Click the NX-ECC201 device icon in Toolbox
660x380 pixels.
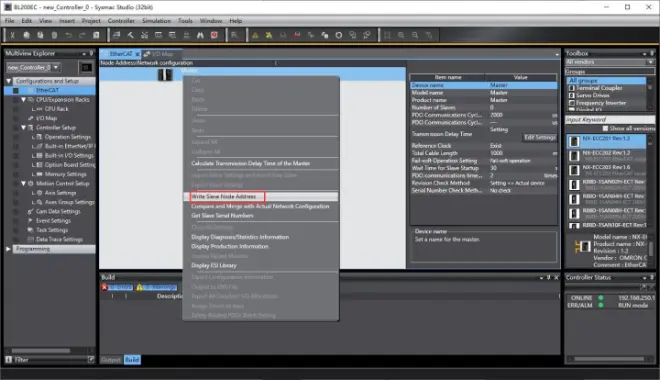[574, 142]
